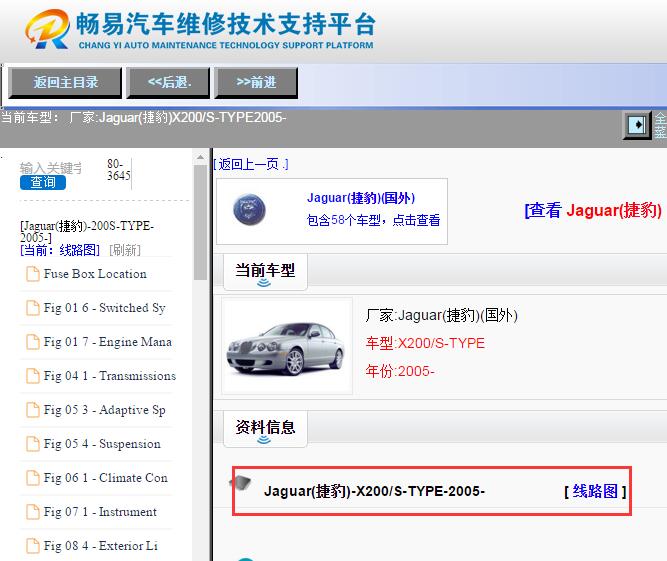Click the 厂家:Jaguar(捷豹)(国外) text
This screenshot has height=561, width=667.
click(x=441, y=315)
